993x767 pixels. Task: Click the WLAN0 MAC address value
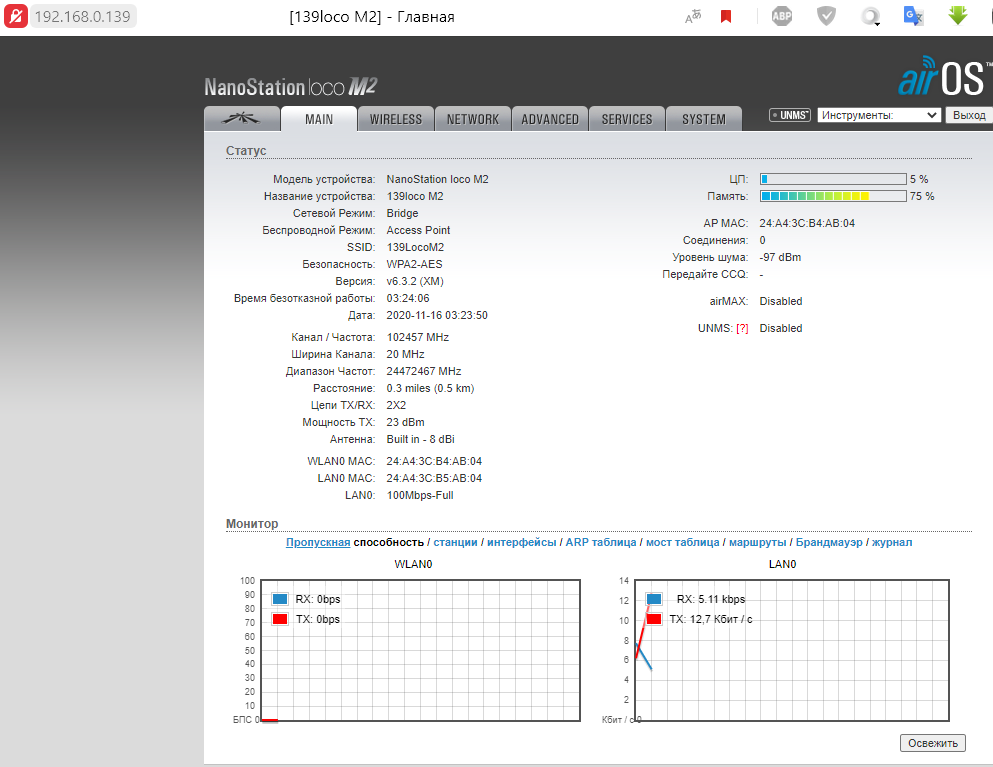434,461
